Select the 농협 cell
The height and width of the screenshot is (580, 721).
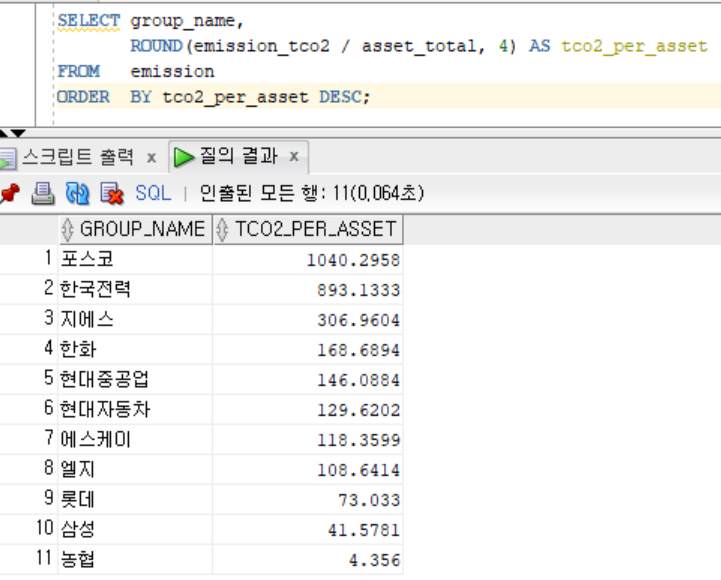[x=136, y=559]
